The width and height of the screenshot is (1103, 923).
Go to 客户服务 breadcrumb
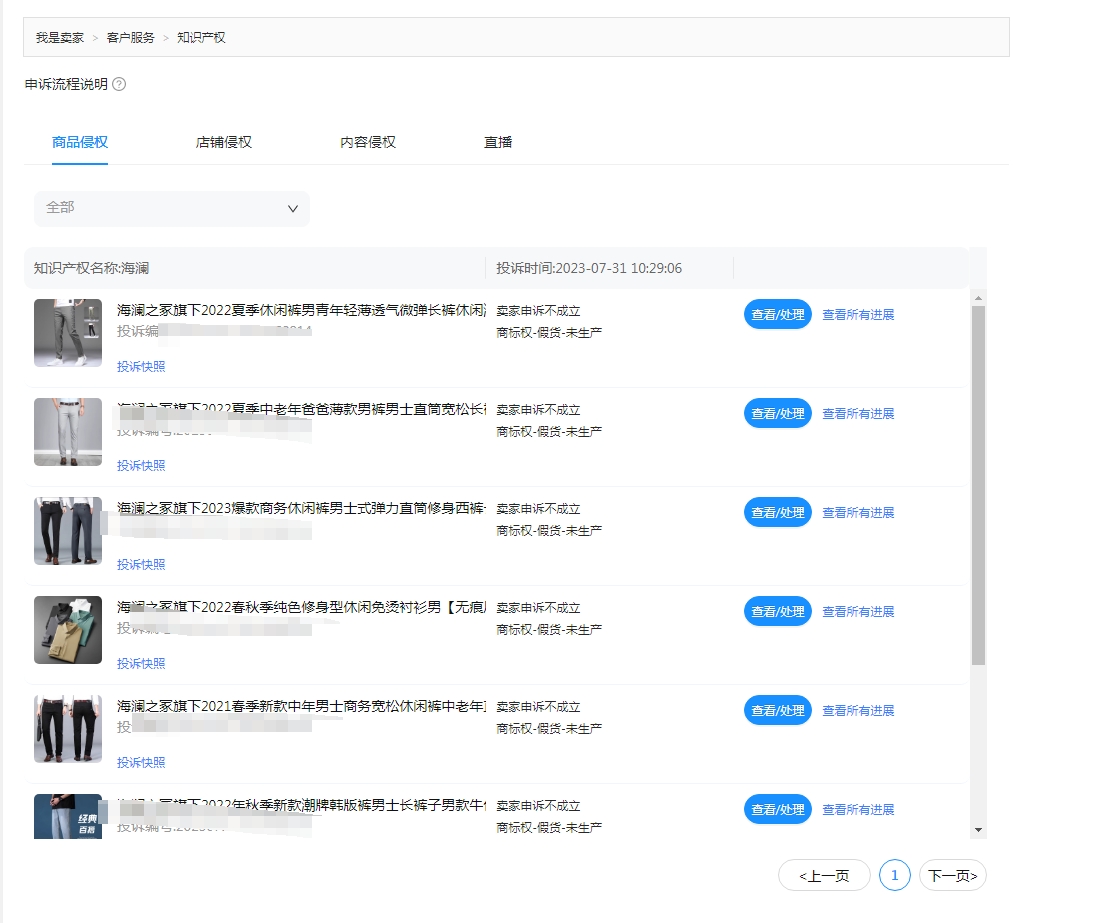130,37
